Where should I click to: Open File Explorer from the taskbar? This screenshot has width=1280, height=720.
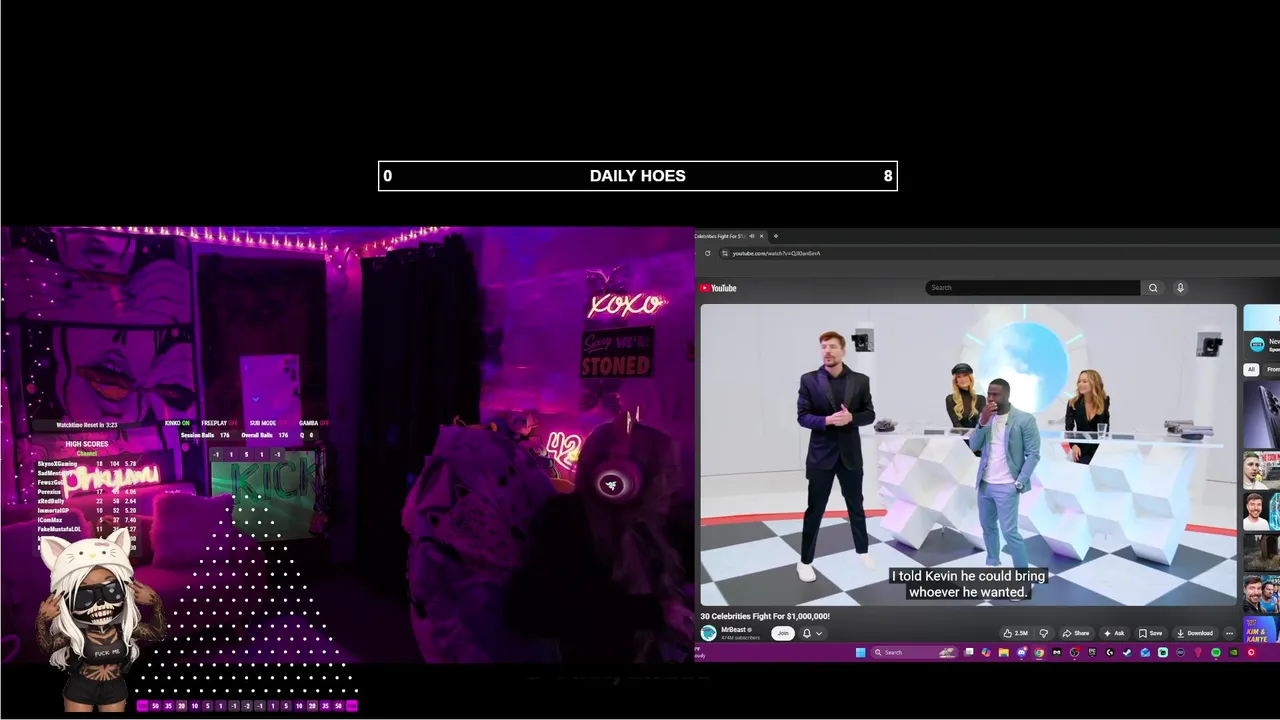(1004, 652)
